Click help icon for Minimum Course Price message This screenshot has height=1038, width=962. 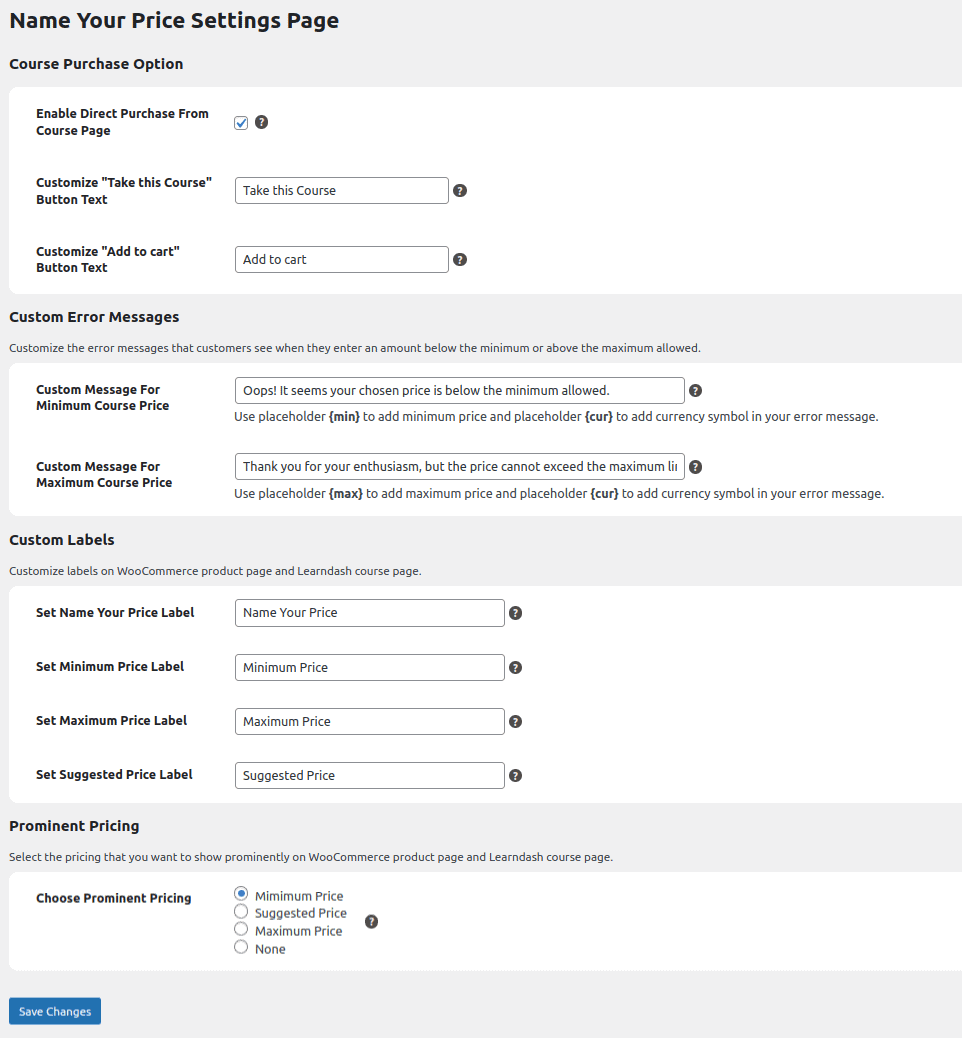[696, 390]
